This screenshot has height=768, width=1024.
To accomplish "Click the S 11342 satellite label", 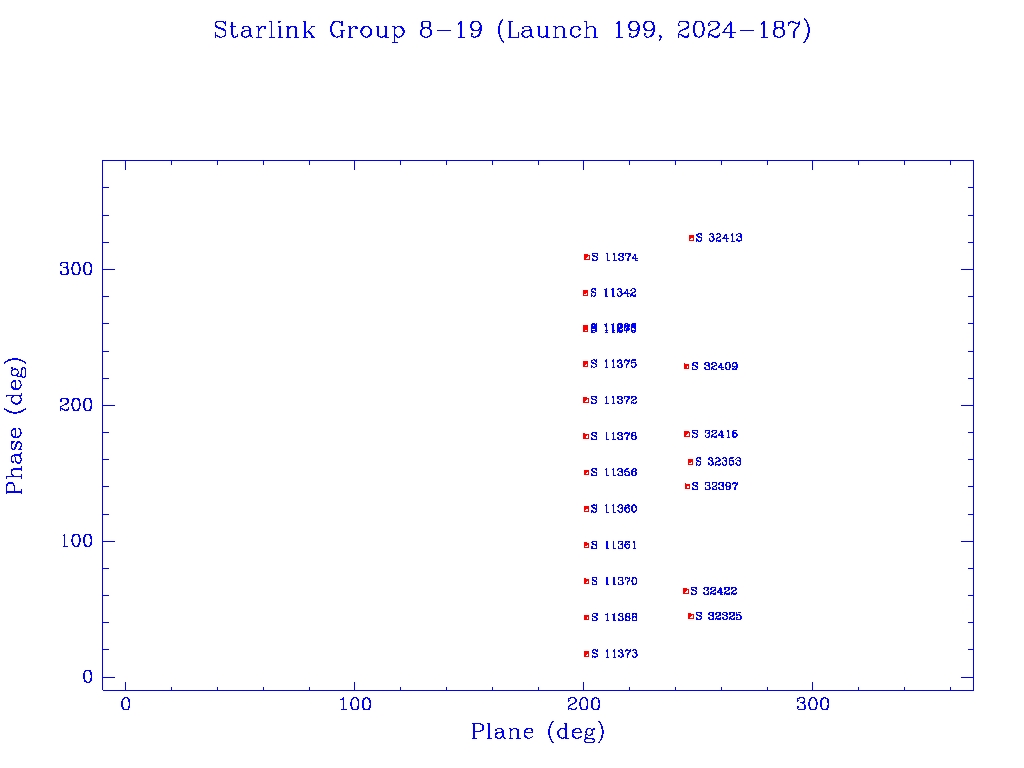I will [613, 293].
